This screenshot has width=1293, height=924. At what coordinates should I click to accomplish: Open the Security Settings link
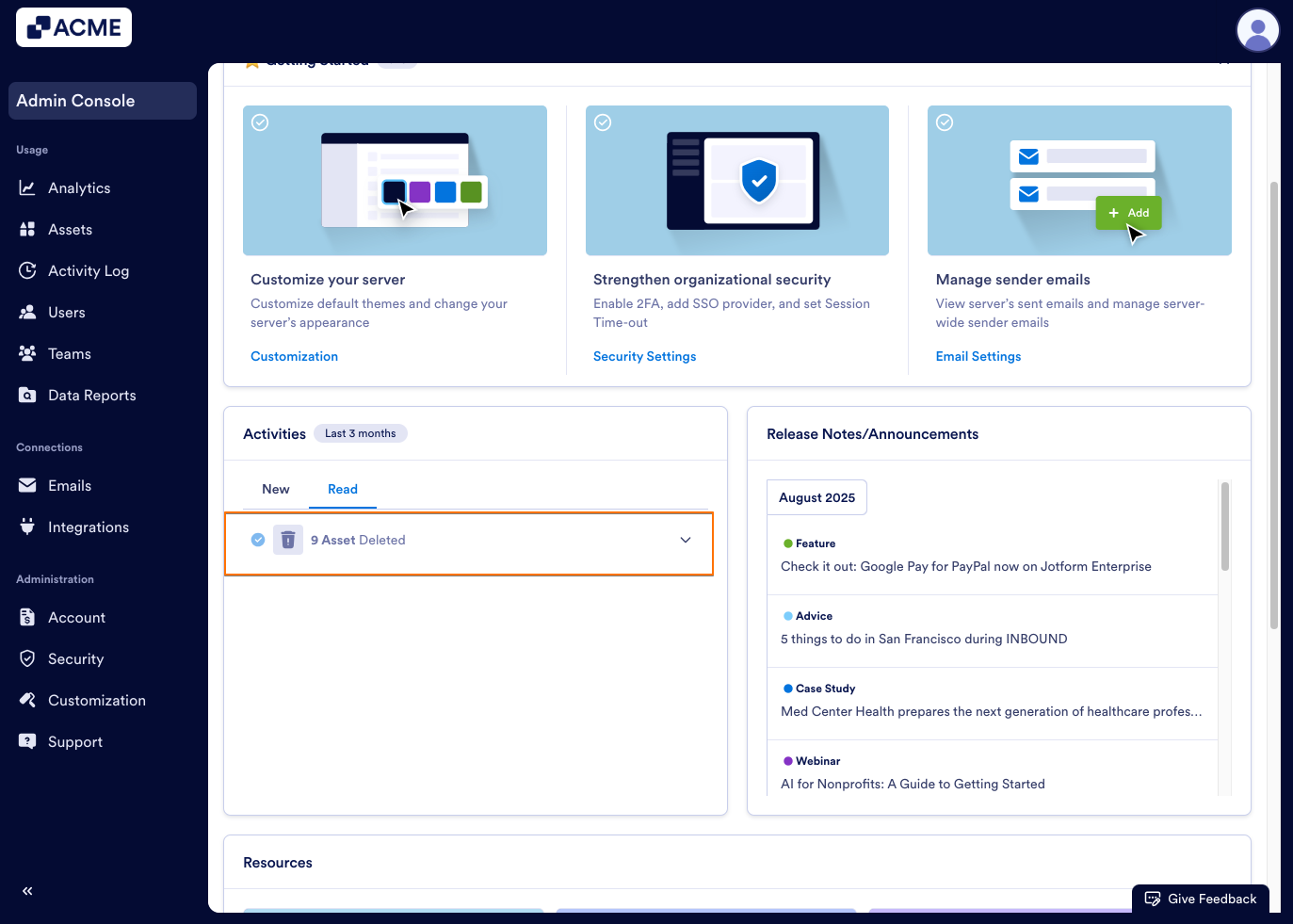coord(644,356)
